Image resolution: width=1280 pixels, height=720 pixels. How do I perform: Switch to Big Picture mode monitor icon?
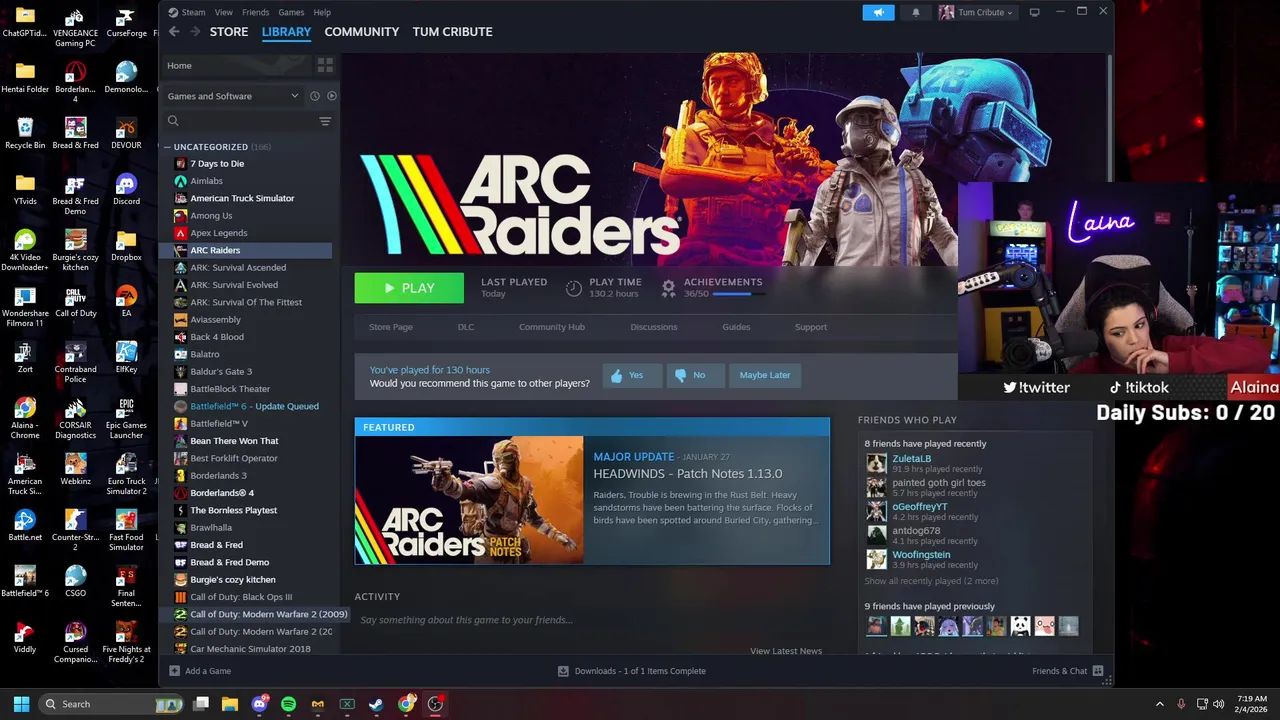[x=1034, y=12]
